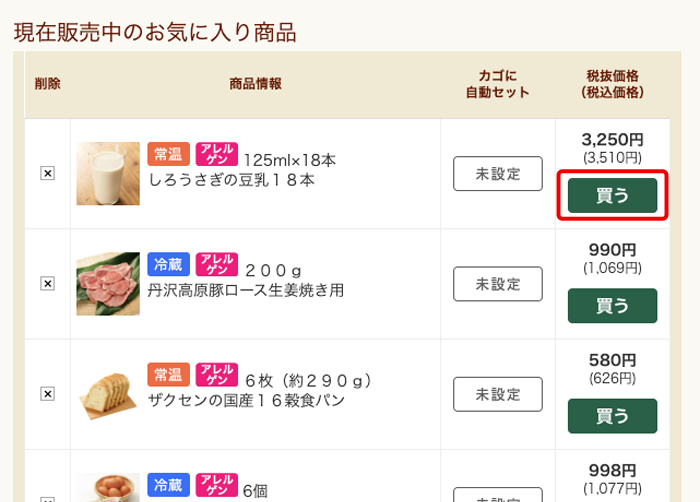Click the 冷蔵 badge on the pork loin row

pos(167,264)
